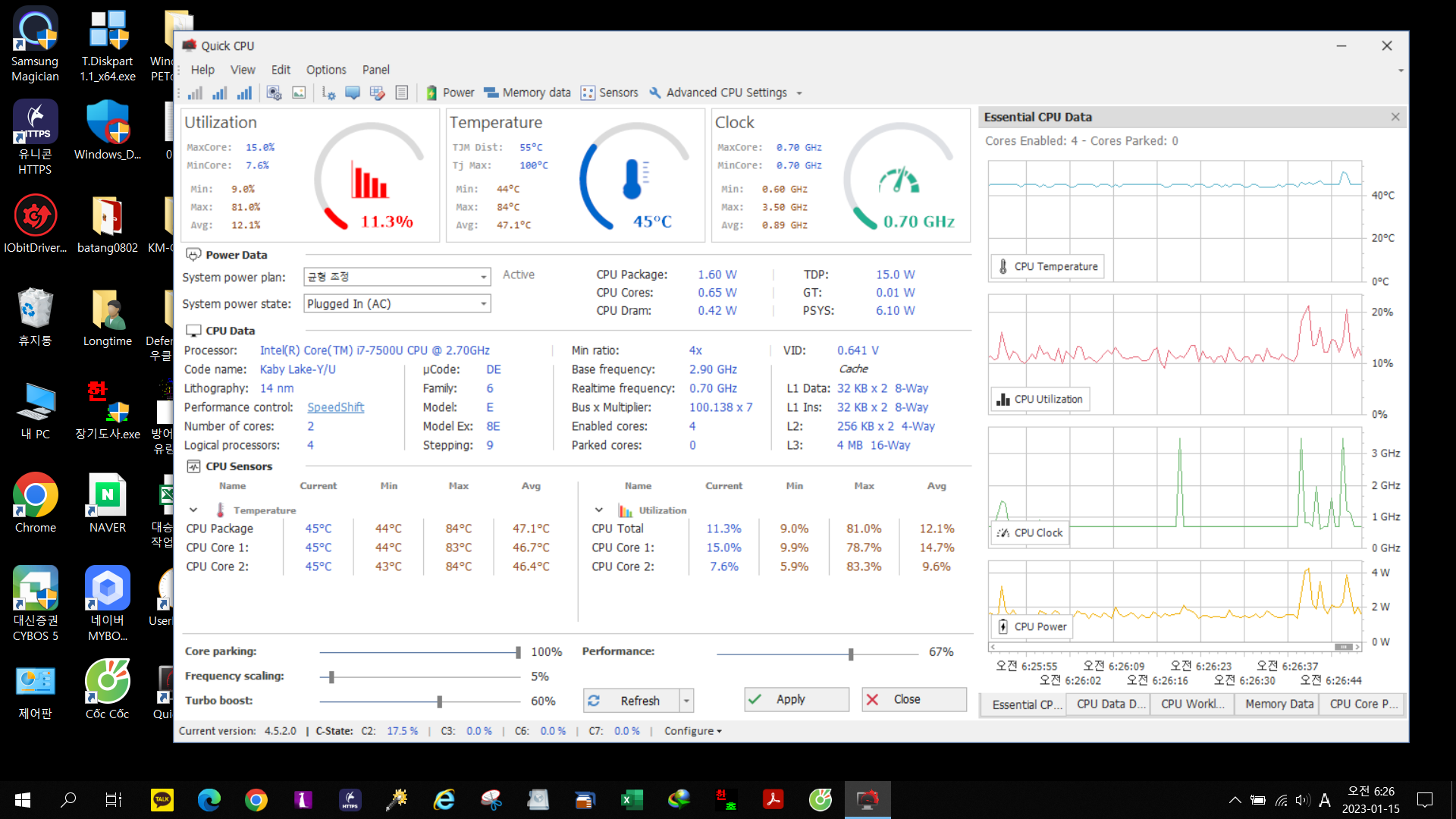Image resolution: width=1456 pixels, height=819 pixels.
Task: Open Windows Start menu
Action: [x=23, y=800]
